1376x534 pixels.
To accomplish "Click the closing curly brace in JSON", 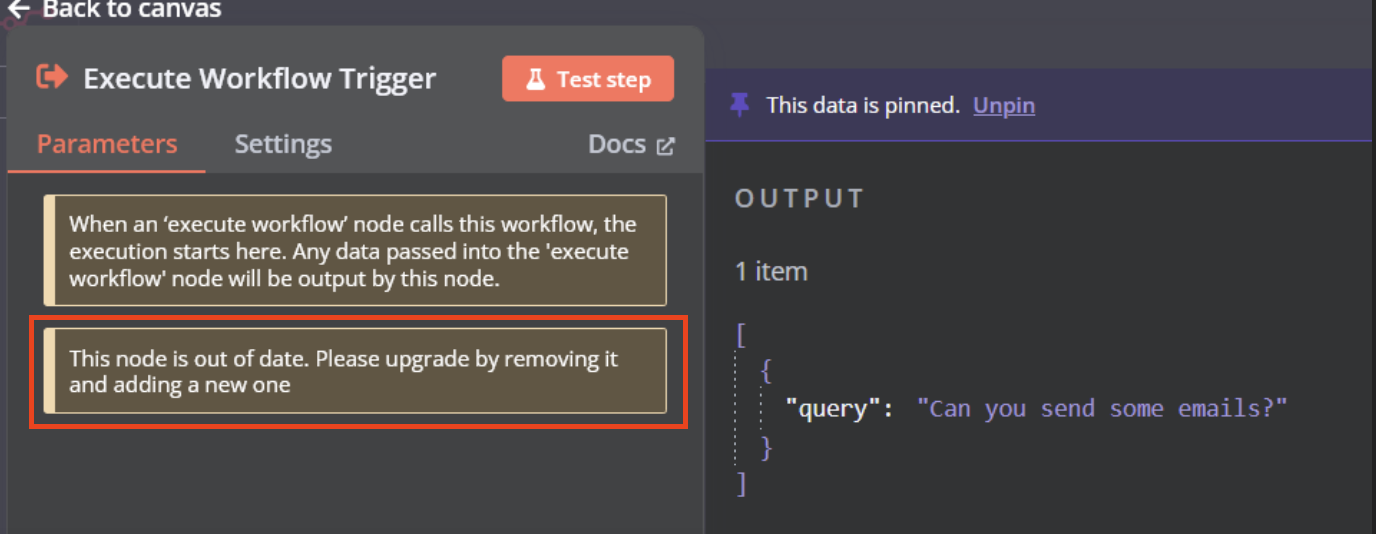I will (x=766, y=447).
